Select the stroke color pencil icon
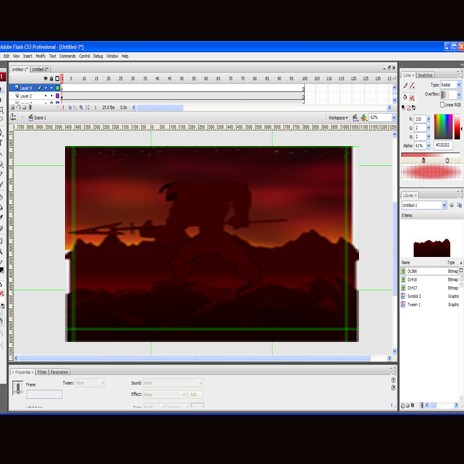The image size is (464, 464). tap(405, 86)
